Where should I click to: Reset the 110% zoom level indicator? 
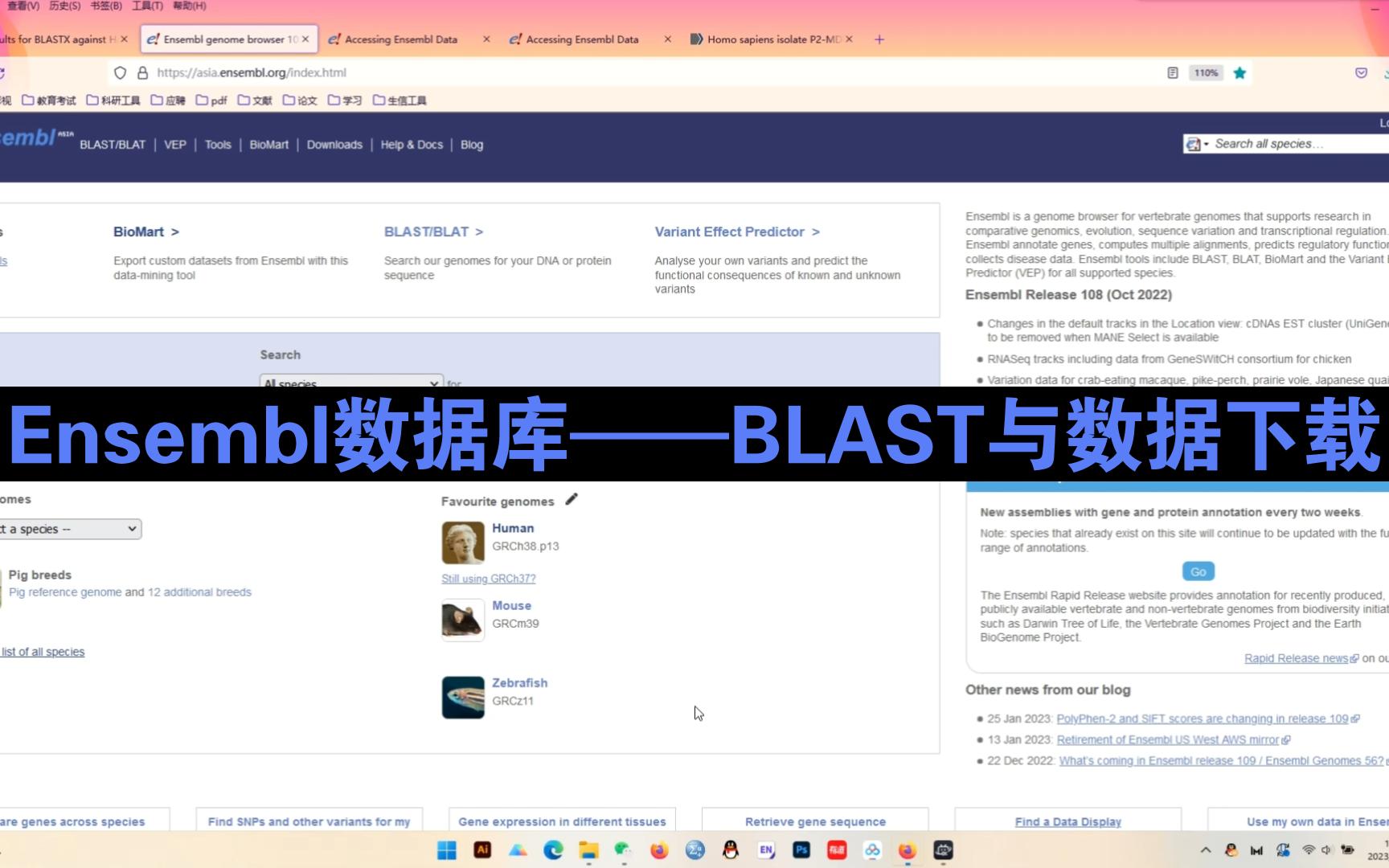click(x=1206, y=73)
